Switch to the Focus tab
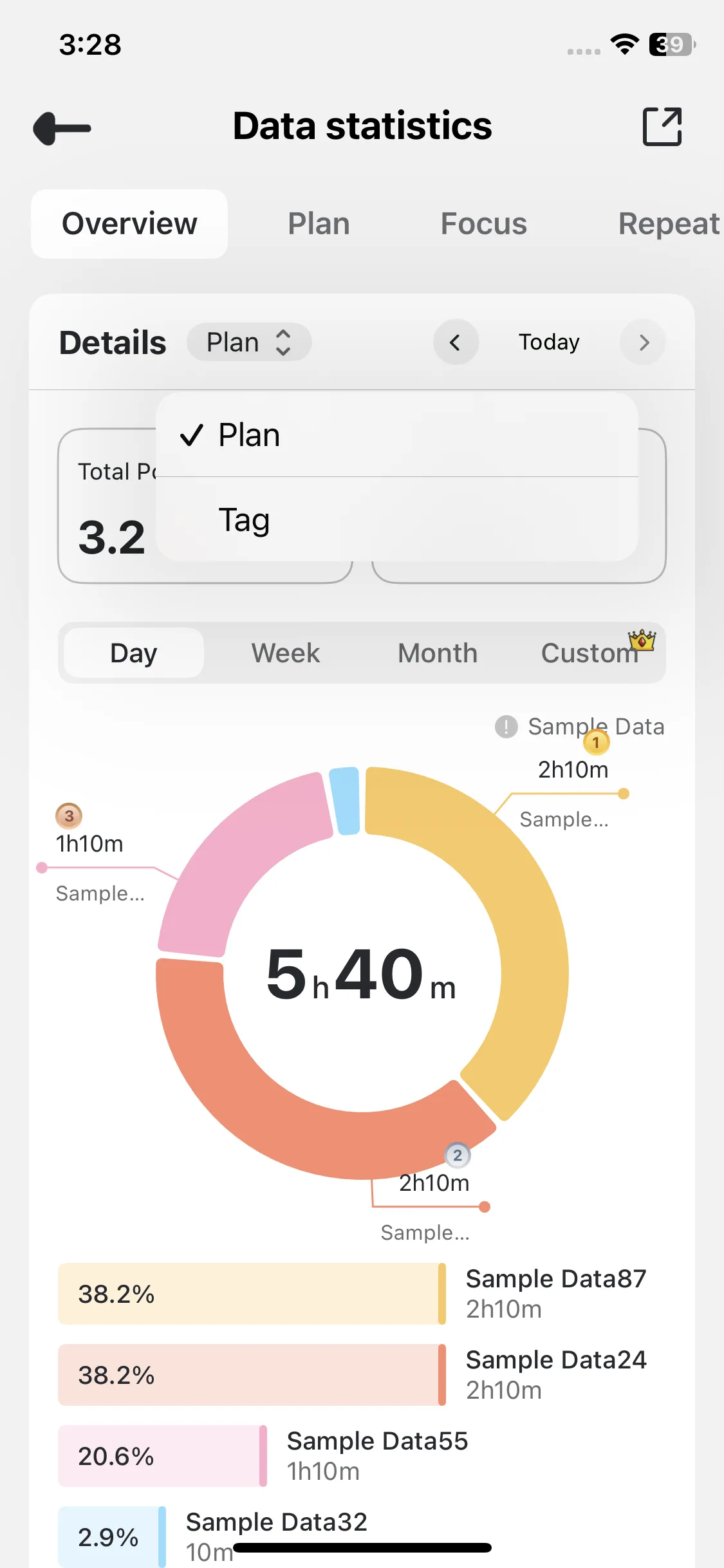Screen dimensions: 724x1568 (483, 224)
